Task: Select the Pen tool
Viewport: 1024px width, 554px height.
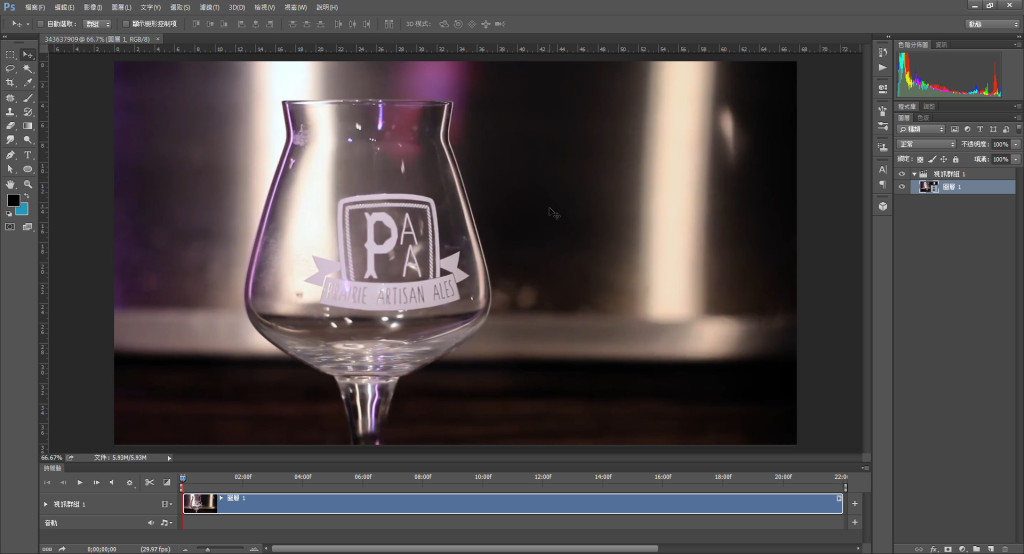Action: 10,155
